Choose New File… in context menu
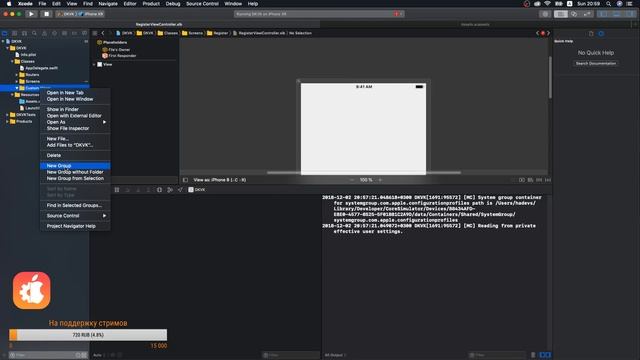This screenshot has height=360, width=640. [x=75, y=139]
